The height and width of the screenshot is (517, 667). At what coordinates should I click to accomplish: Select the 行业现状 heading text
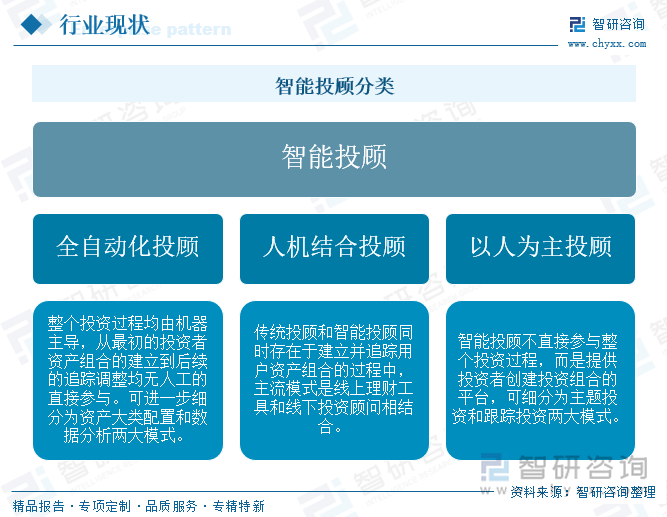tap(104, 25)
